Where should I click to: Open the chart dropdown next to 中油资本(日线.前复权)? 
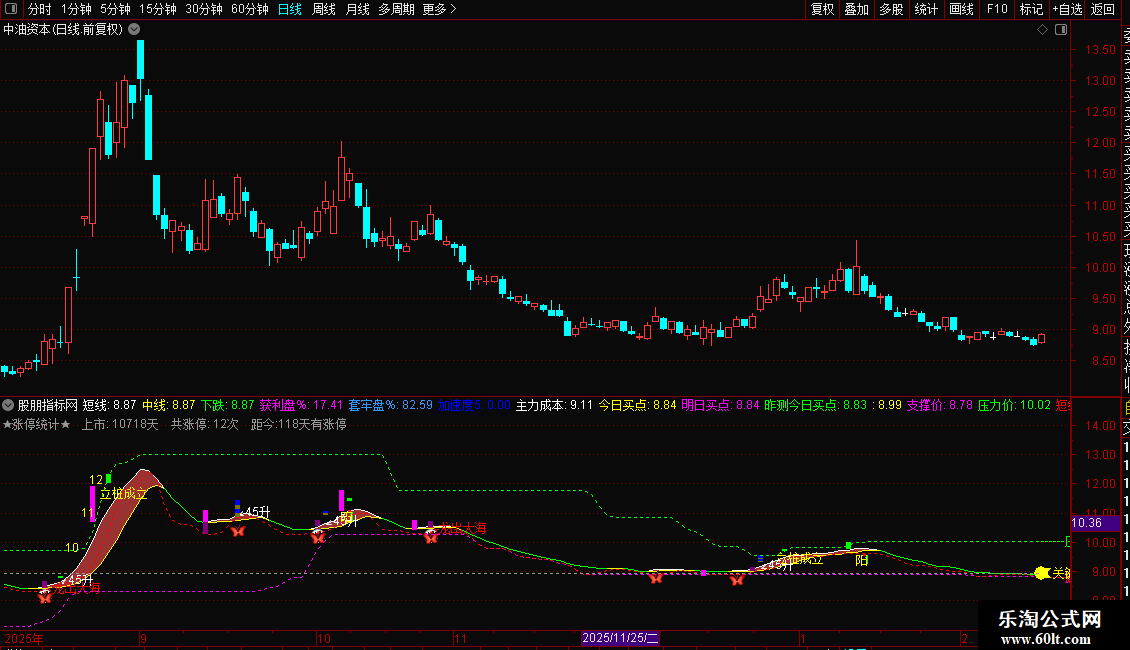134,30
